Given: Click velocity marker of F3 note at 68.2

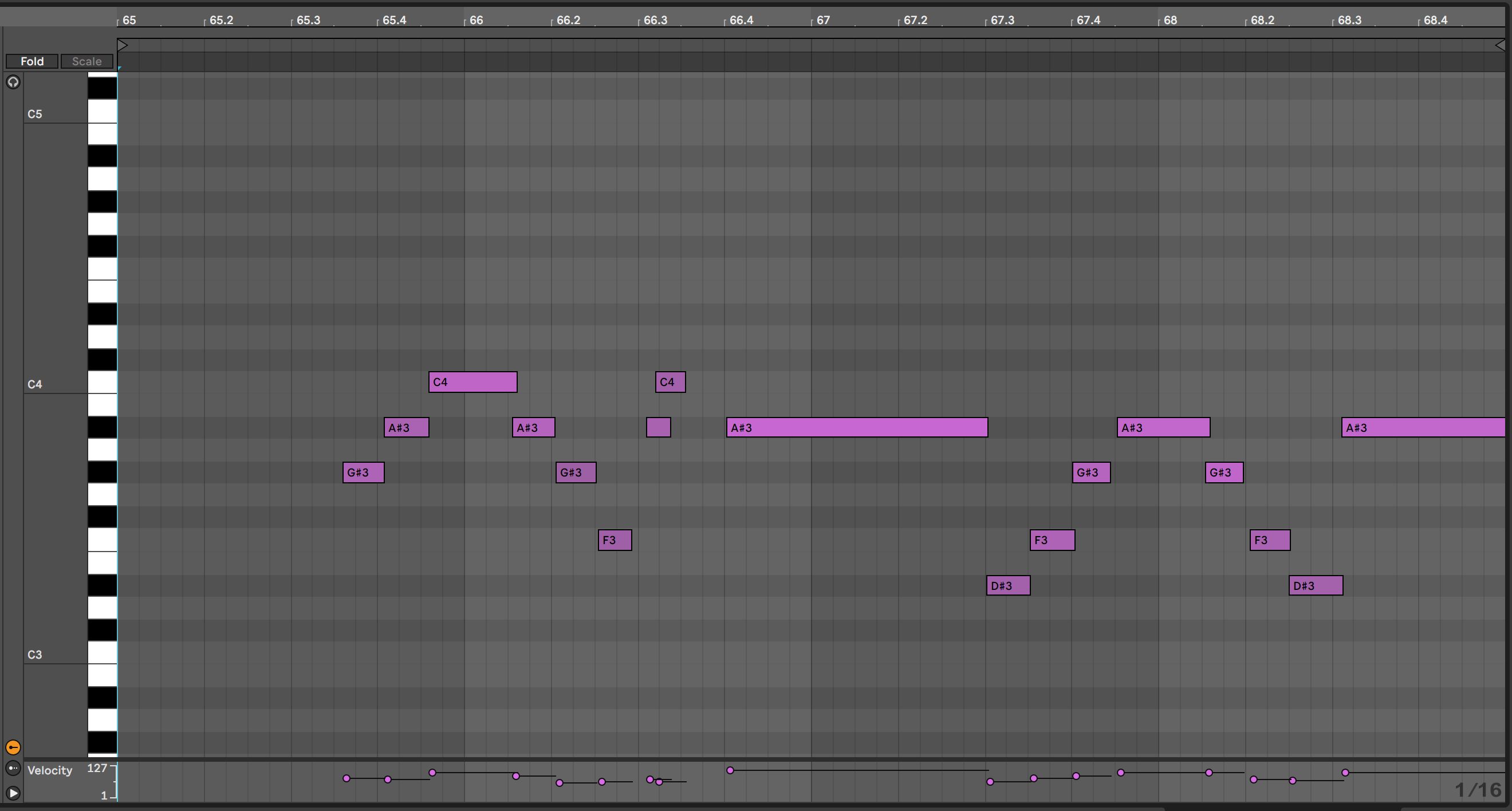Looking at the screenshot, I should pyautogui.click(x=1254, y=779).
